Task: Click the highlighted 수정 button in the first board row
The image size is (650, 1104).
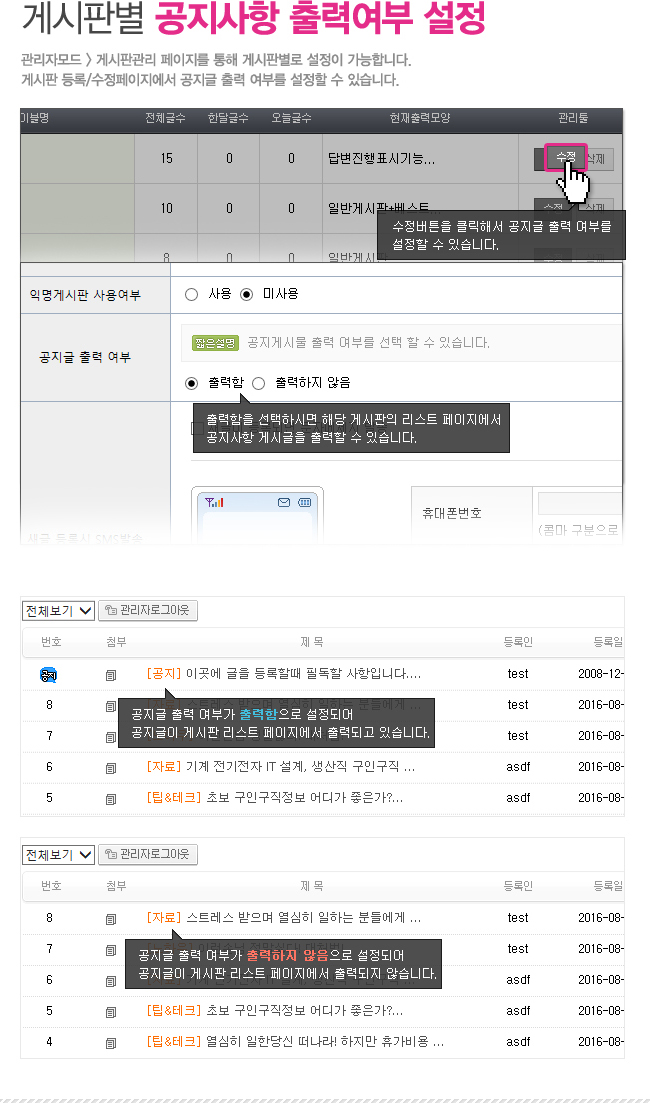Action: [566, 158]
